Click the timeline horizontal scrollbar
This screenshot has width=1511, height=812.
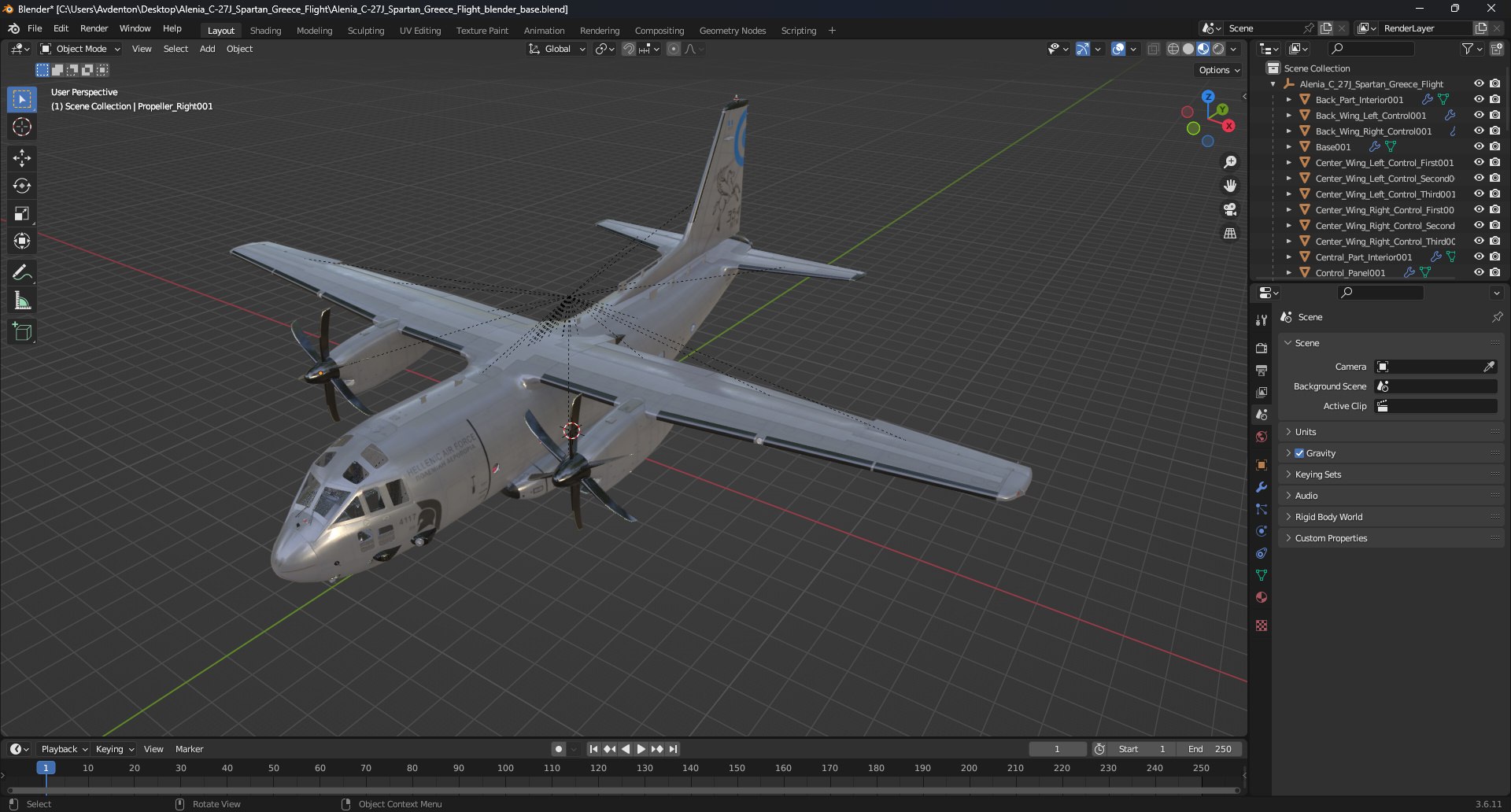(x=623, y=790)
